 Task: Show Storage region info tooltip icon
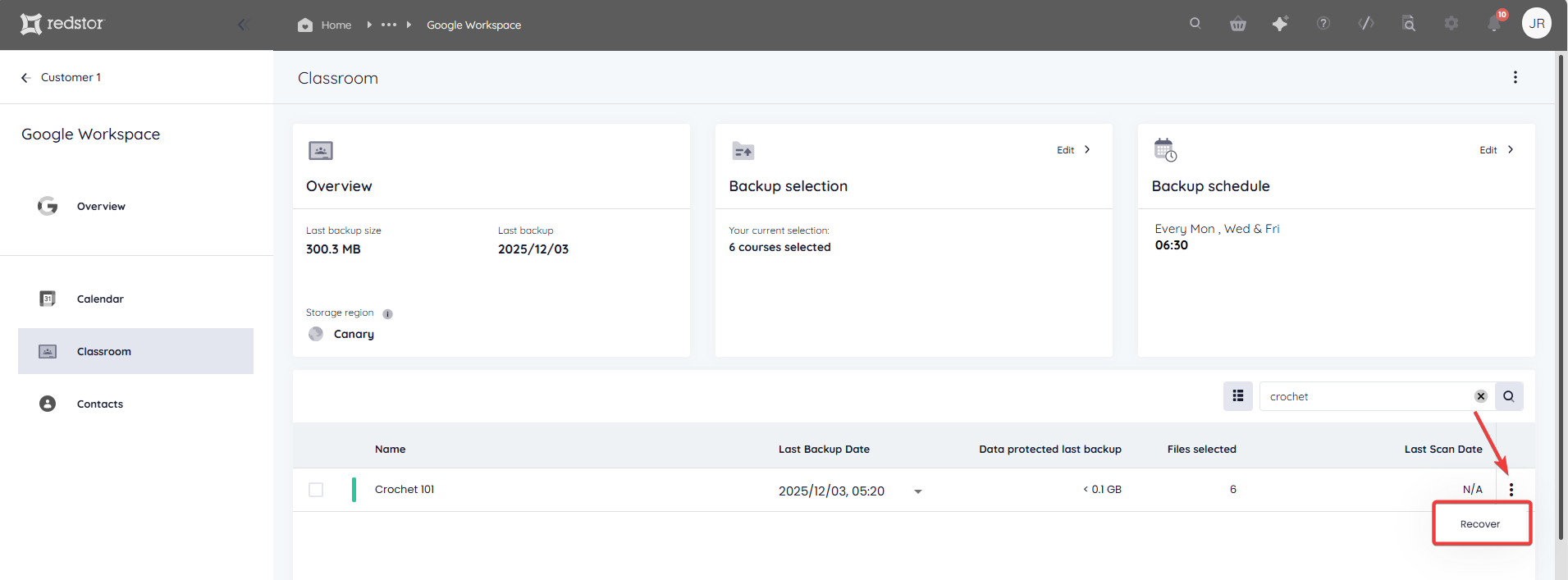point(388,314)
